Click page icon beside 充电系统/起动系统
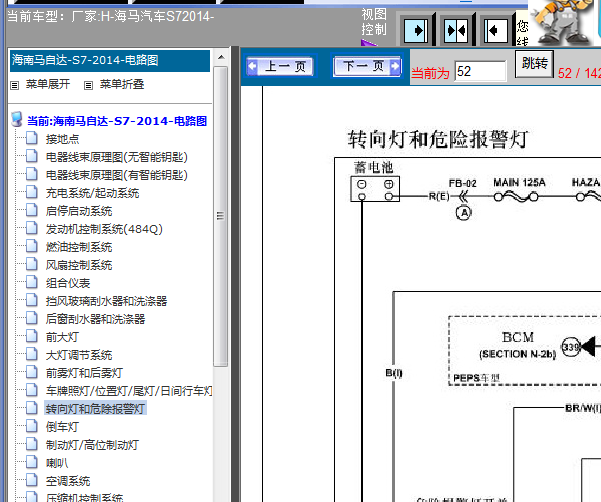601x502 pixels. 32,192
